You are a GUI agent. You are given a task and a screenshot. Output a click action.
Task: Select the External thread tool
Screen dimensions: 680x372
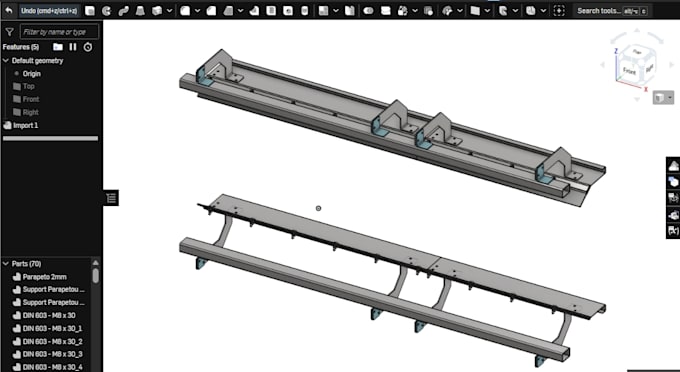304,11
